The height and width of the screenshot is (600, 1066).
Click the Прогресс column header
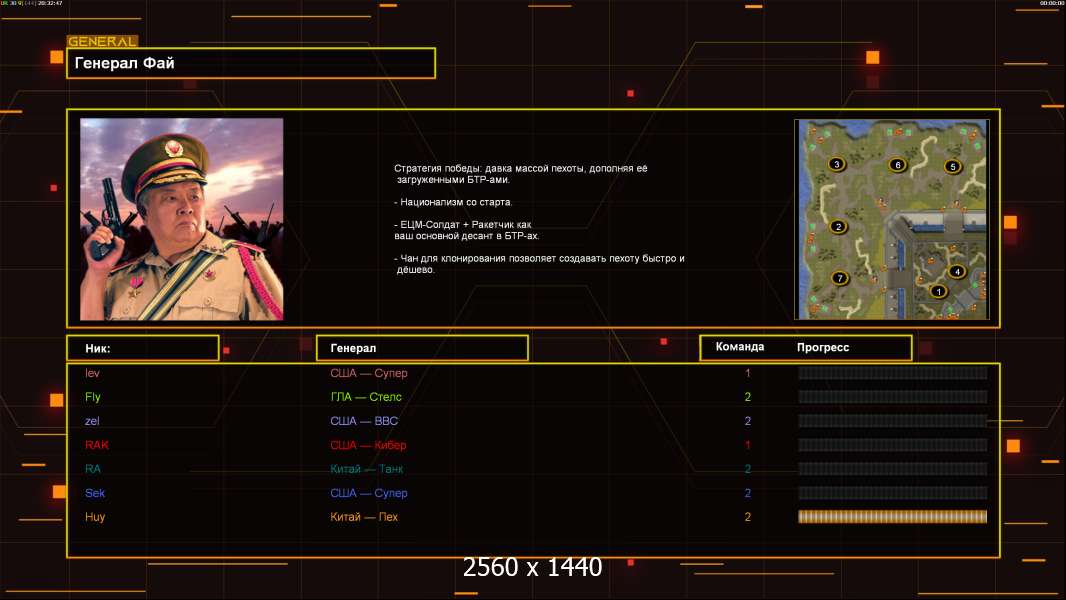pos(823,347)
